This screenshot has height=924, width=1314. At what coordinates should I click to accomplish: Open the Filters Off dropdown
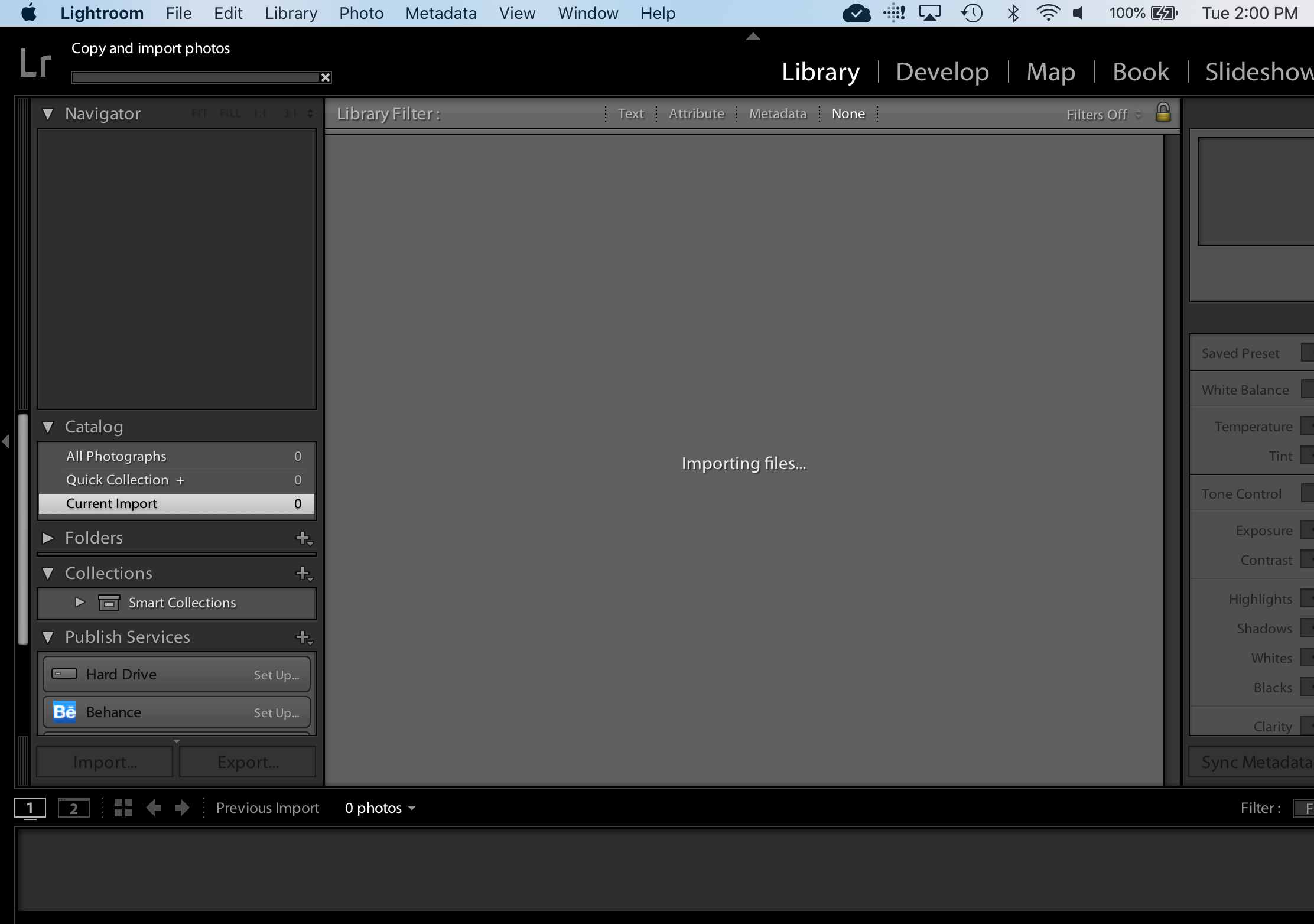tap(1102, 115)
